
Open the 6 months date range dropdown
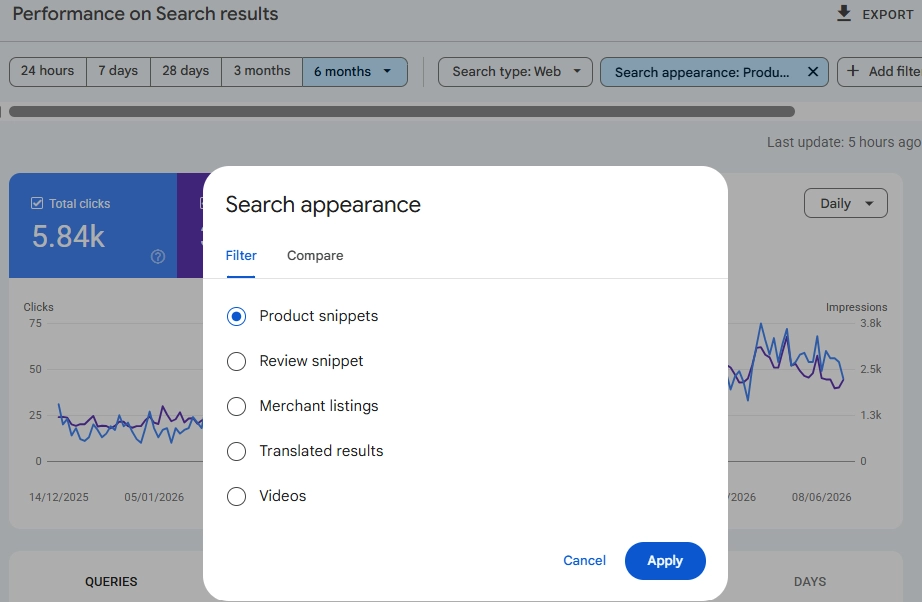[355, 72]
